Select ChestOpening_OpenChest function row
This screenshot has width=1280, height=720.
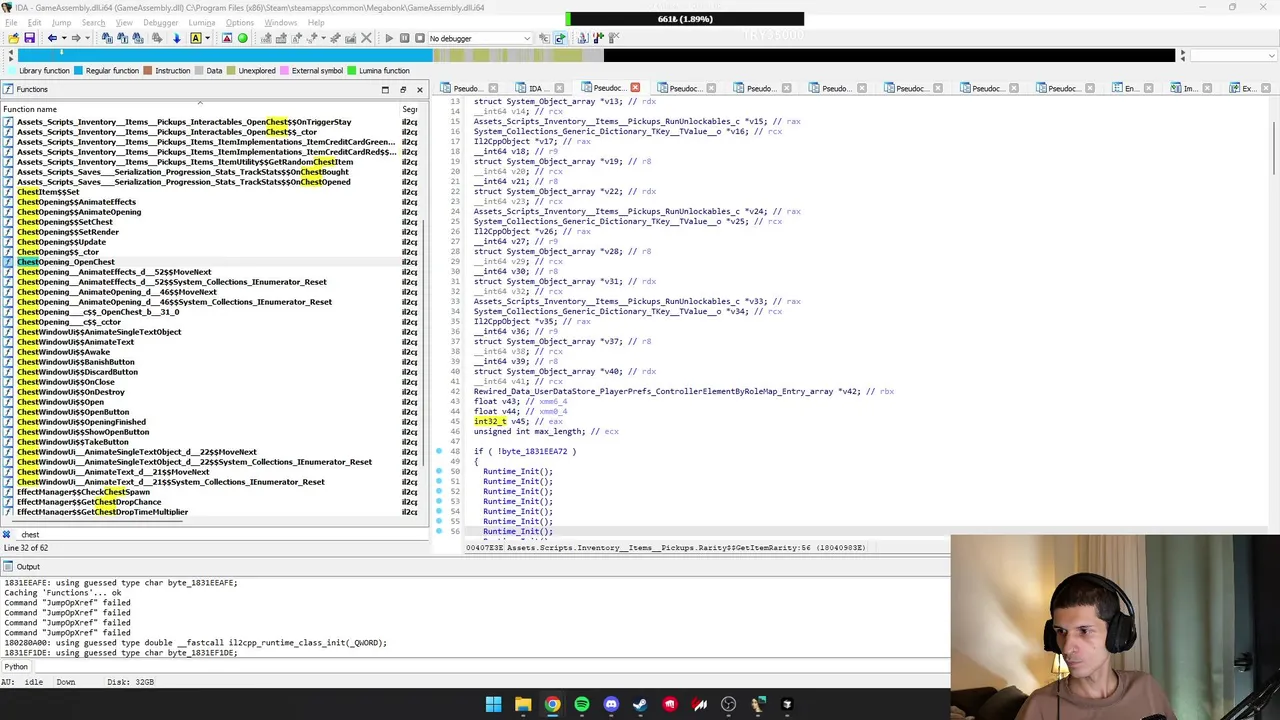210,262
